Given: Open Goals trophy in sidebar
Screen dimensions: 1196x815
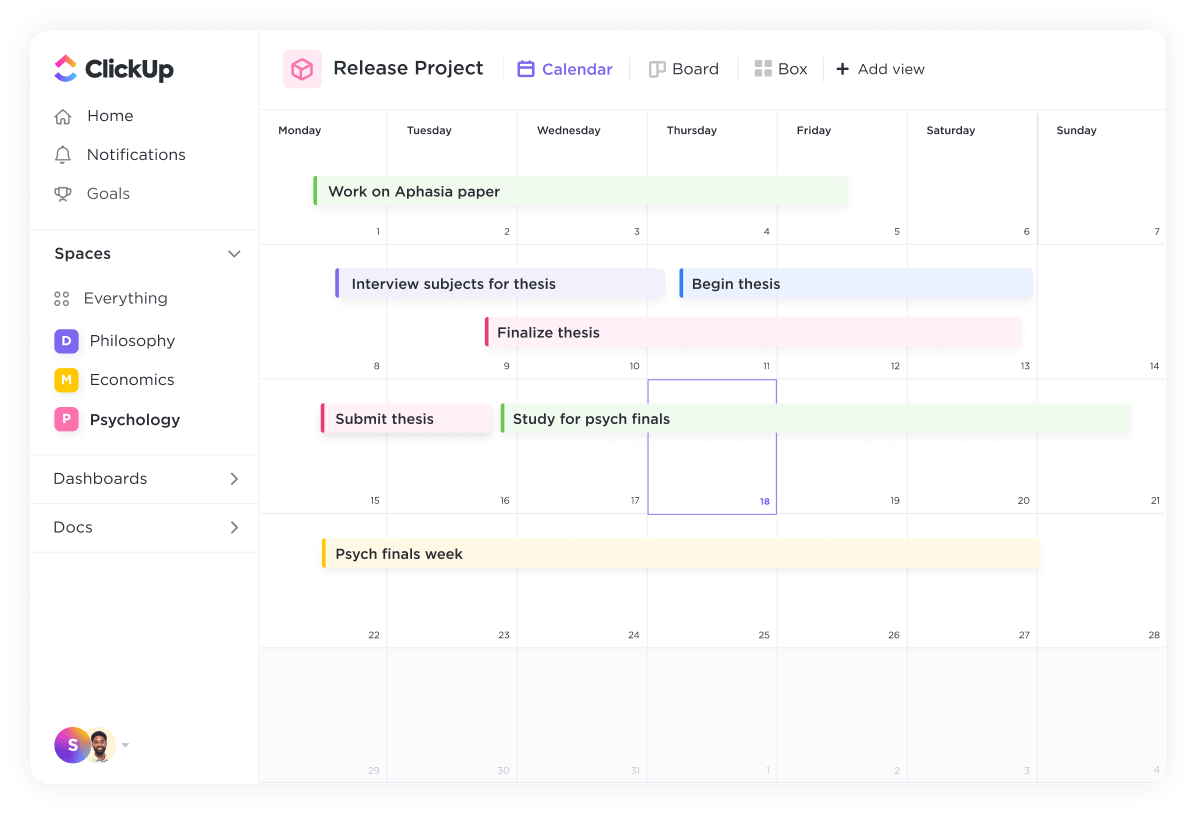Looking at the screenshot, I should 63,194.
